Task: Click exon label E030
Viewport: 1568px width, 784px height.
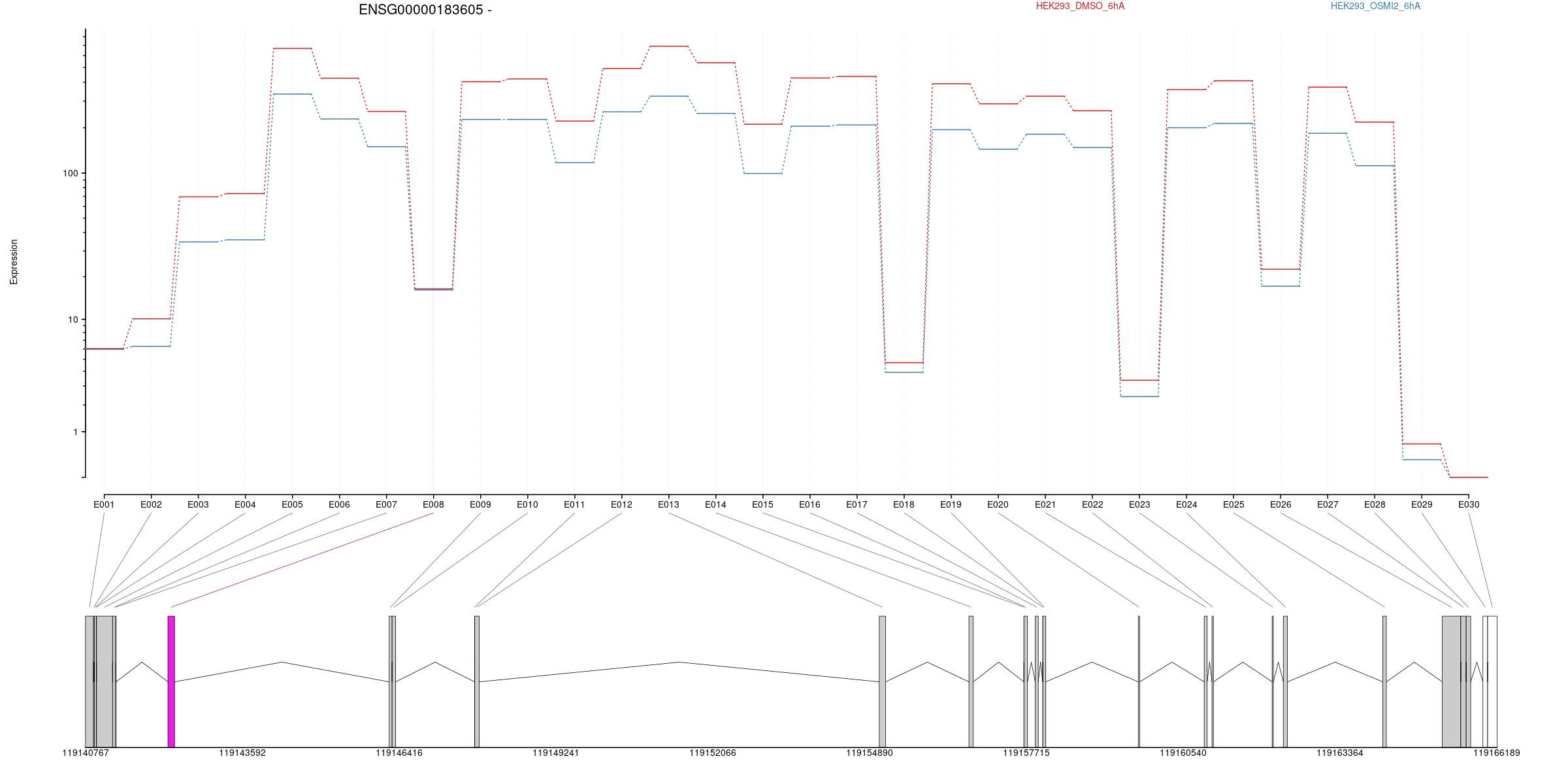Action: [1469, 504]
